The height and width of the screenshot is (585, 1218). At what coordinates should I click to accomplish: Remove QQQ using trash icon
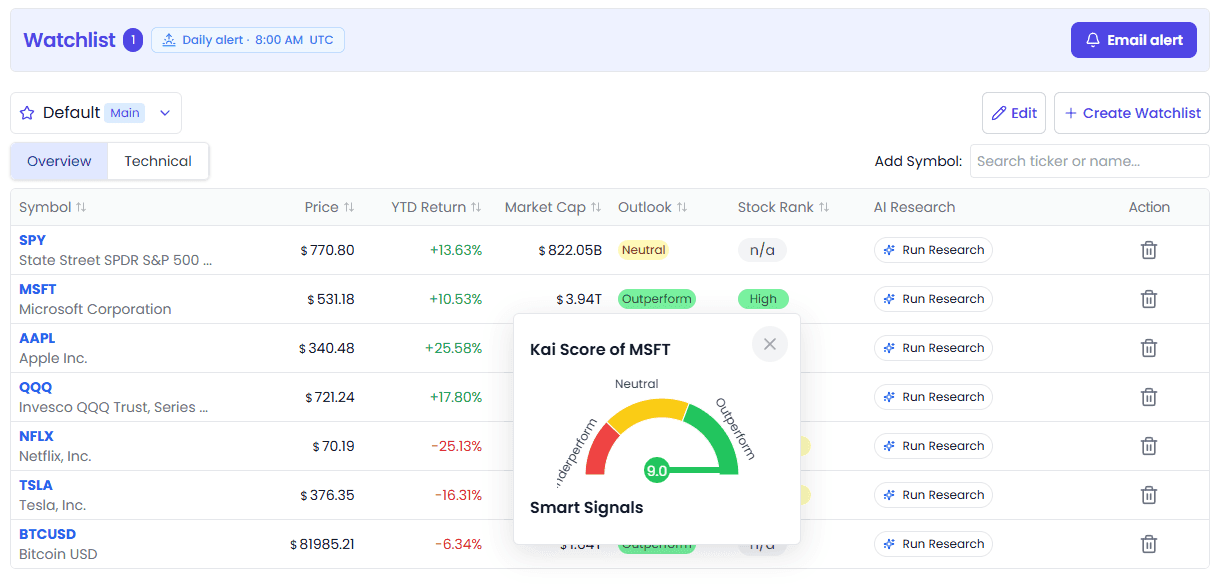(x=1149, y=397)
